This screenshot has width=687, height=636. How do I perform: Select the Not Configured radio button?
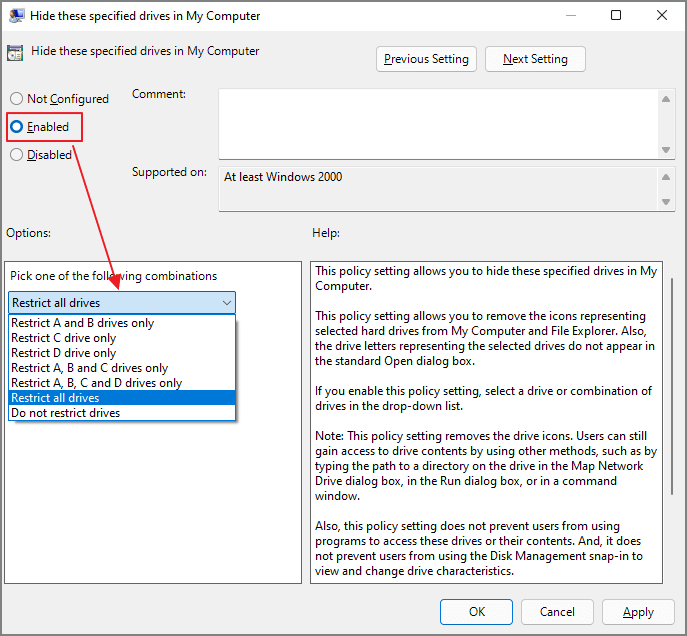pyautogui.click(x=16, y=99)
